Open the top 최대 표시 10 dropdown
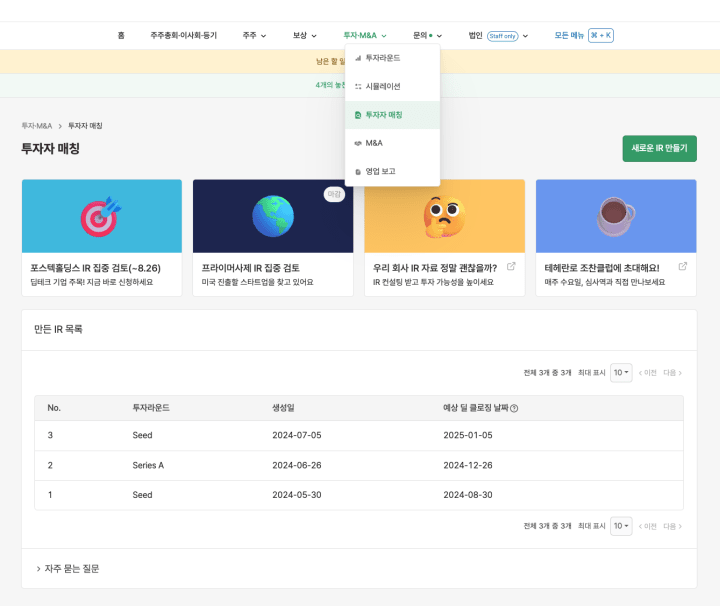This screenshot has height=606, width=720. point(621,372)
